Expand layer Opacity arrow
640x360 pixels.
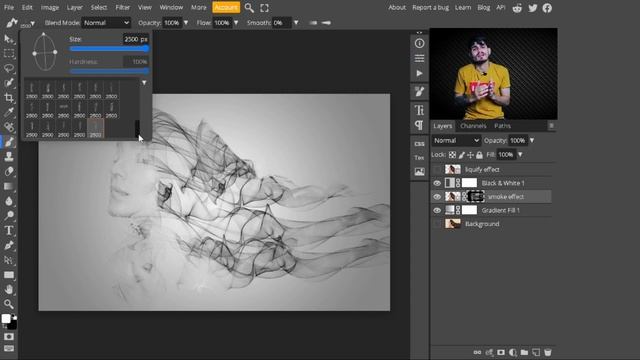(532, 140)
